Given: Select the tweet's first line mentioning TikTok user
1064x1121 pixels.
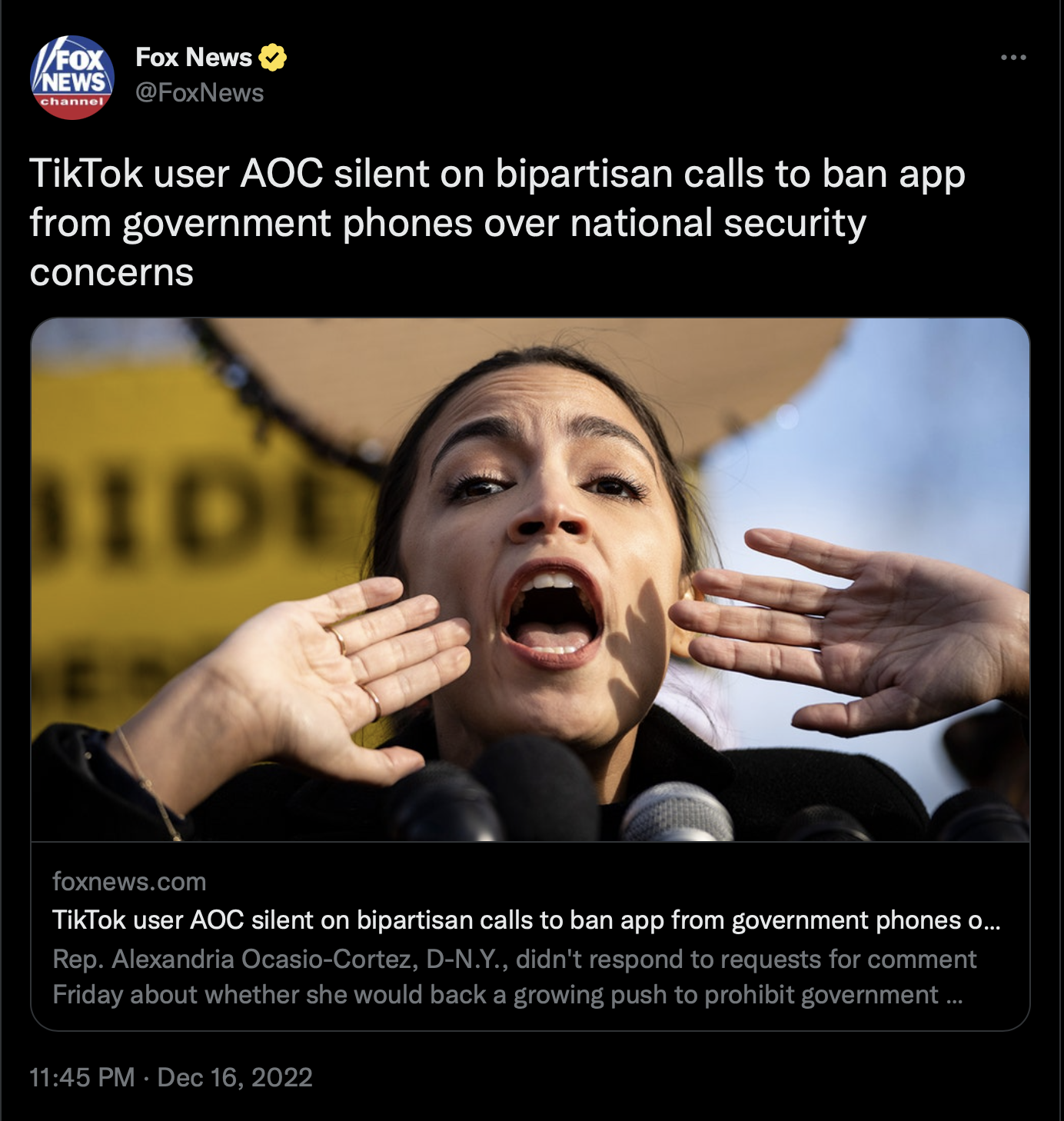Looking at the screenshot, I should [497, 173].
